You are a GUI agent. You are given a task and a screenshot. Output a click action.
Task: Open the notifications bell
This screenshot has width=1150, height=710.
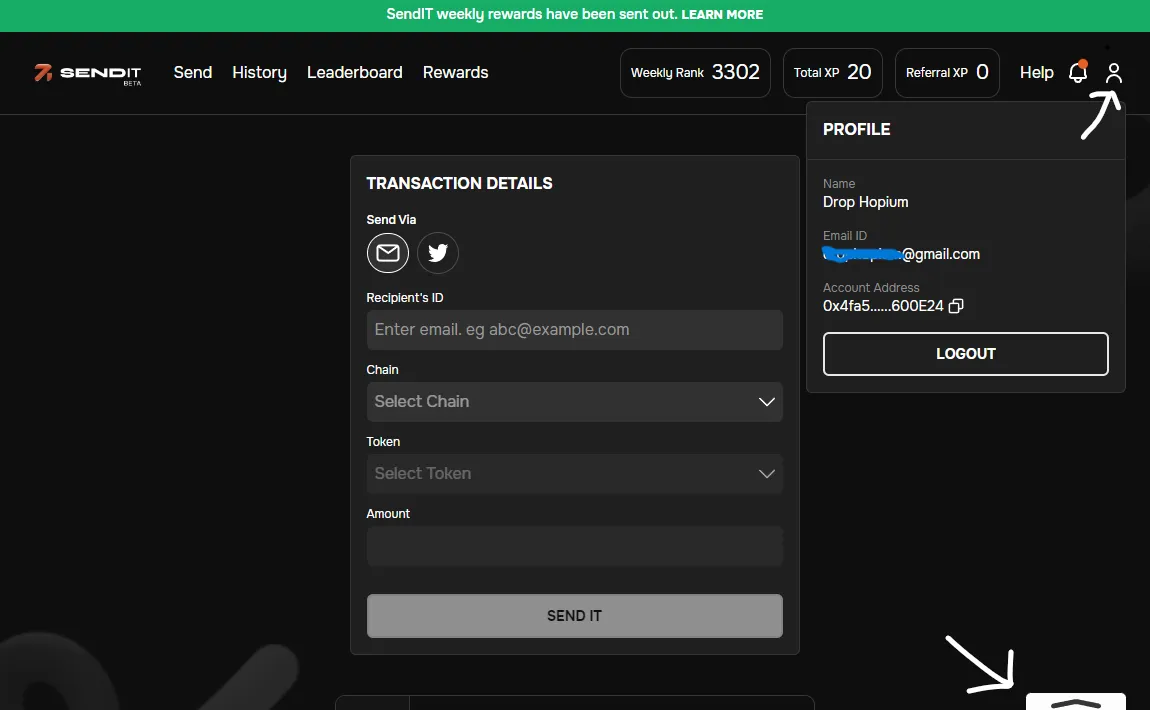[1077, 72]
